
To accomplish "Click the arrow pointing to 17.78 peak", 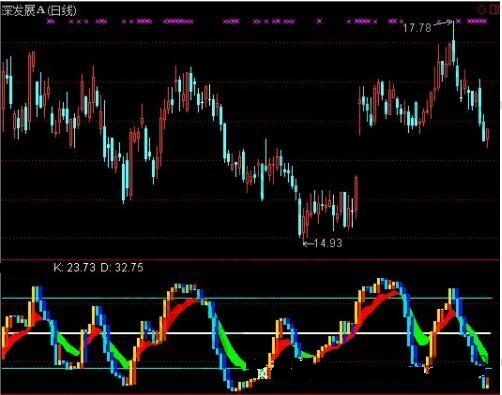I will tap(443, 23).
